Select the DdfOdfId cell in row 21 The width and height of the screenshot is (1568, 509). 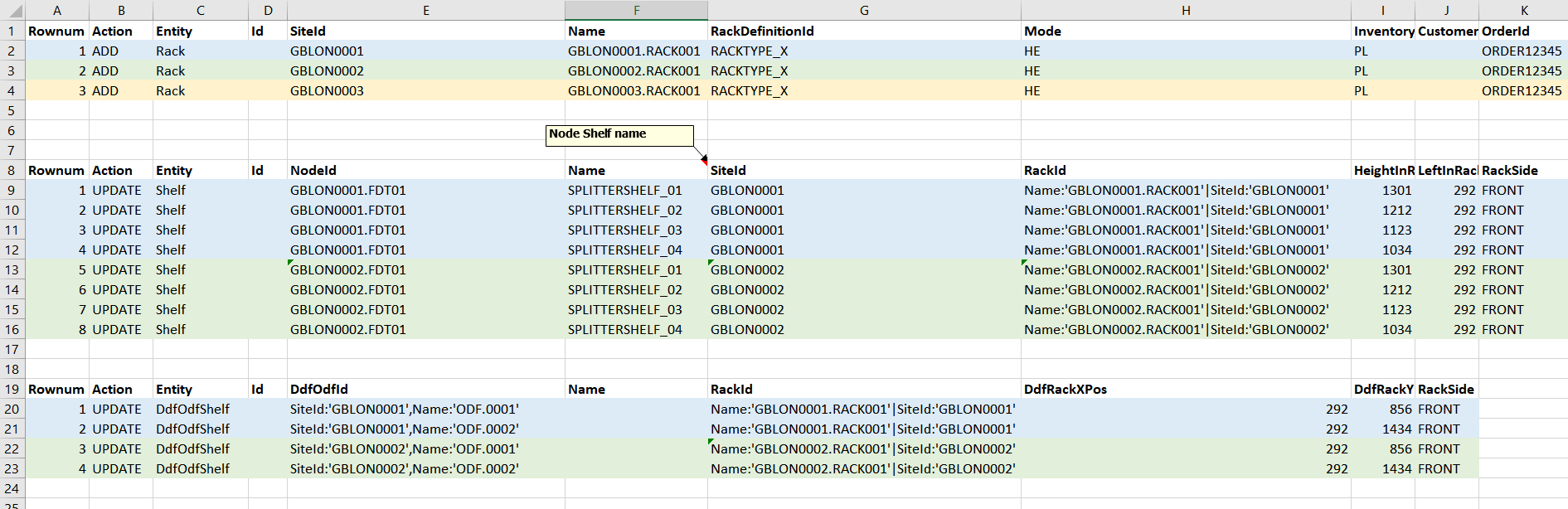pos(426,429)
